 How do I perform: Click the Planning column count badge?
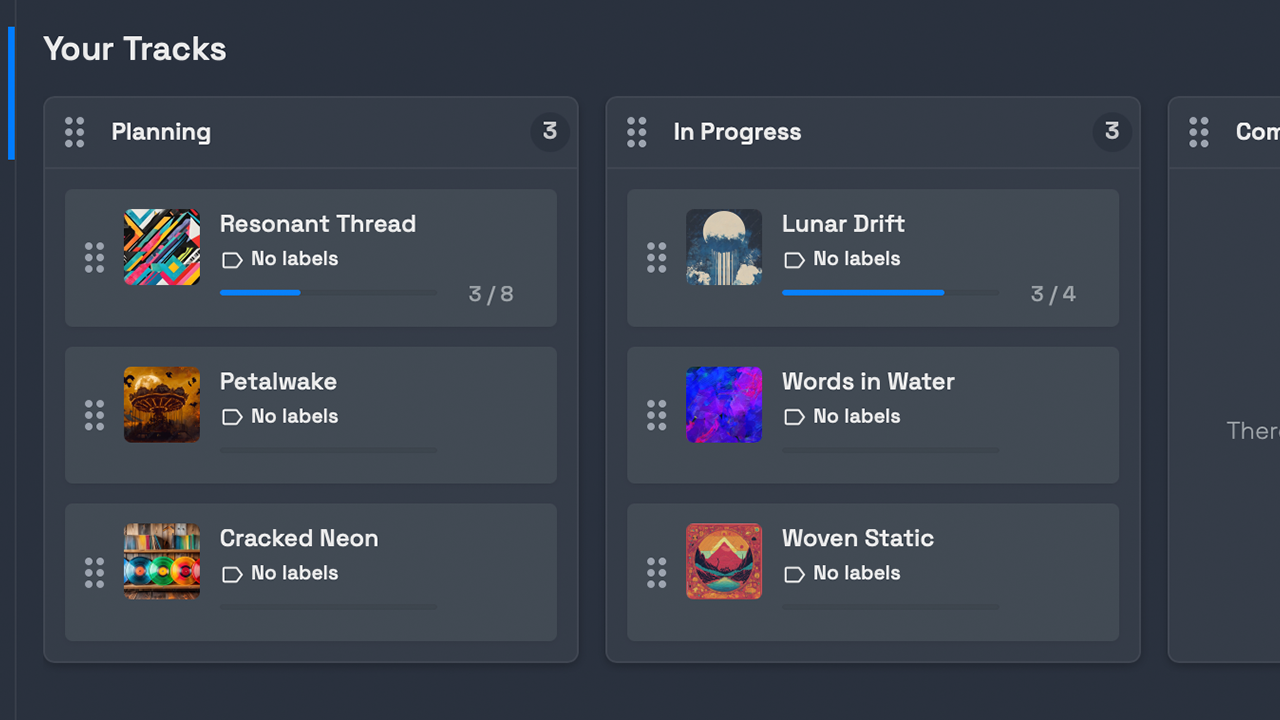(x=549, y=131)
